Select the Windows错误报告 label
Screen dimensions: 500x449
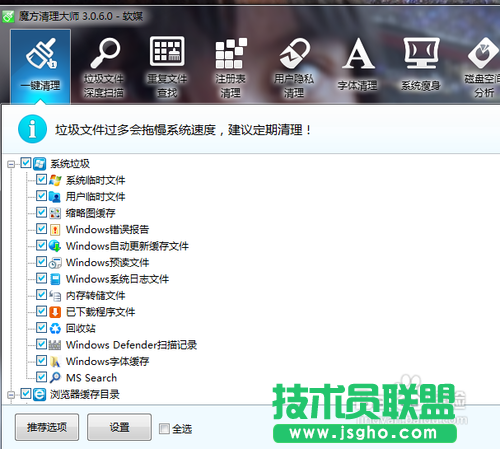[107, 229]
